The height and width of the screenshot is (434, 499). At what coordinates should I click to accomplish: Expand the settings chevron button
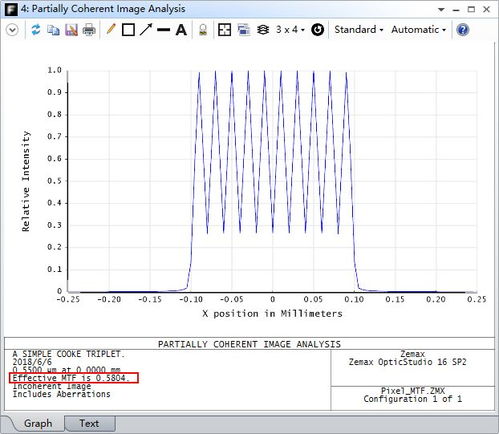click(12, 30)
